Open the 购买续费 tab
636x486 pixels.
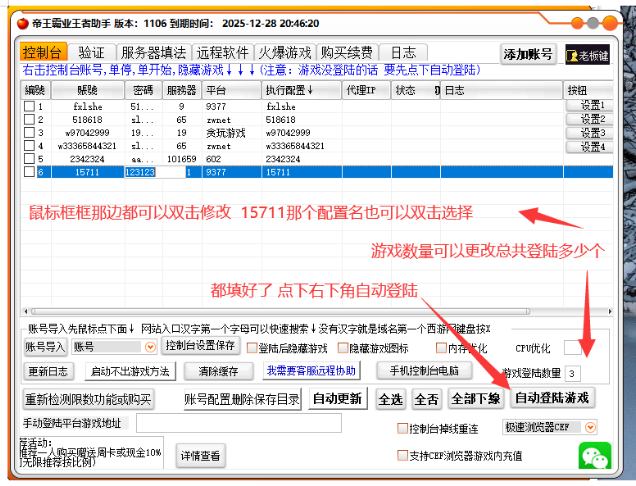coord(347,53)
